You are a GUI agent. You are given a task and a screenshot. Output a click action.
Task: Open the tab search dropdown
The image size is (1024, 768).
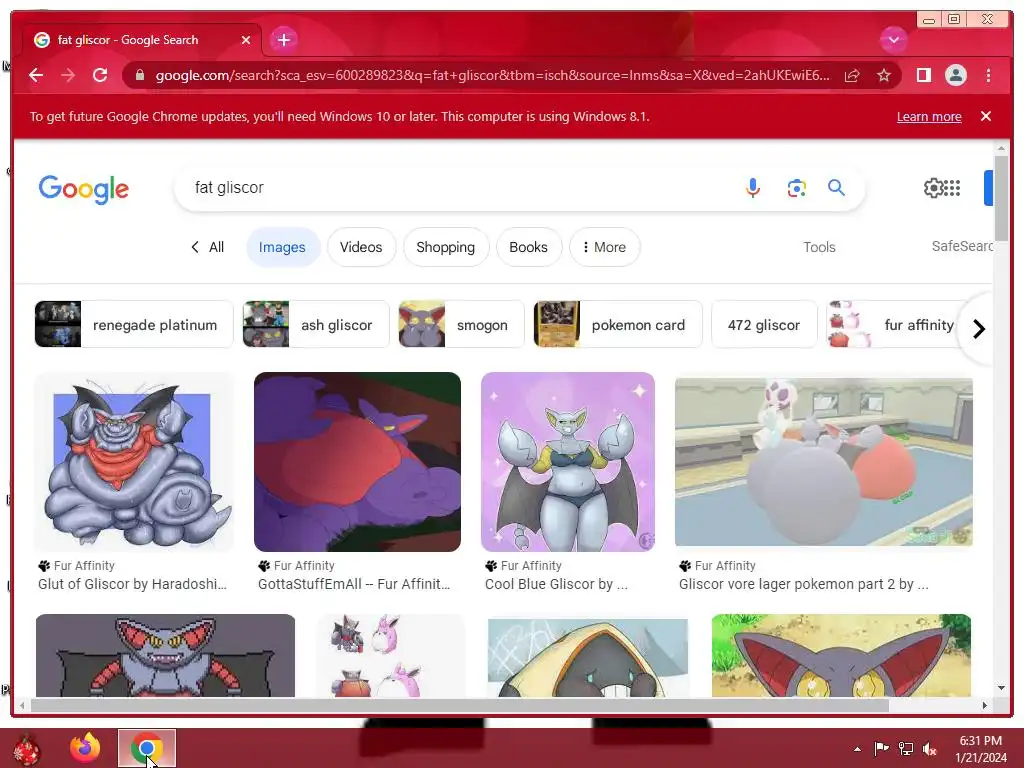pyautogui.click(x=893, y=40)
